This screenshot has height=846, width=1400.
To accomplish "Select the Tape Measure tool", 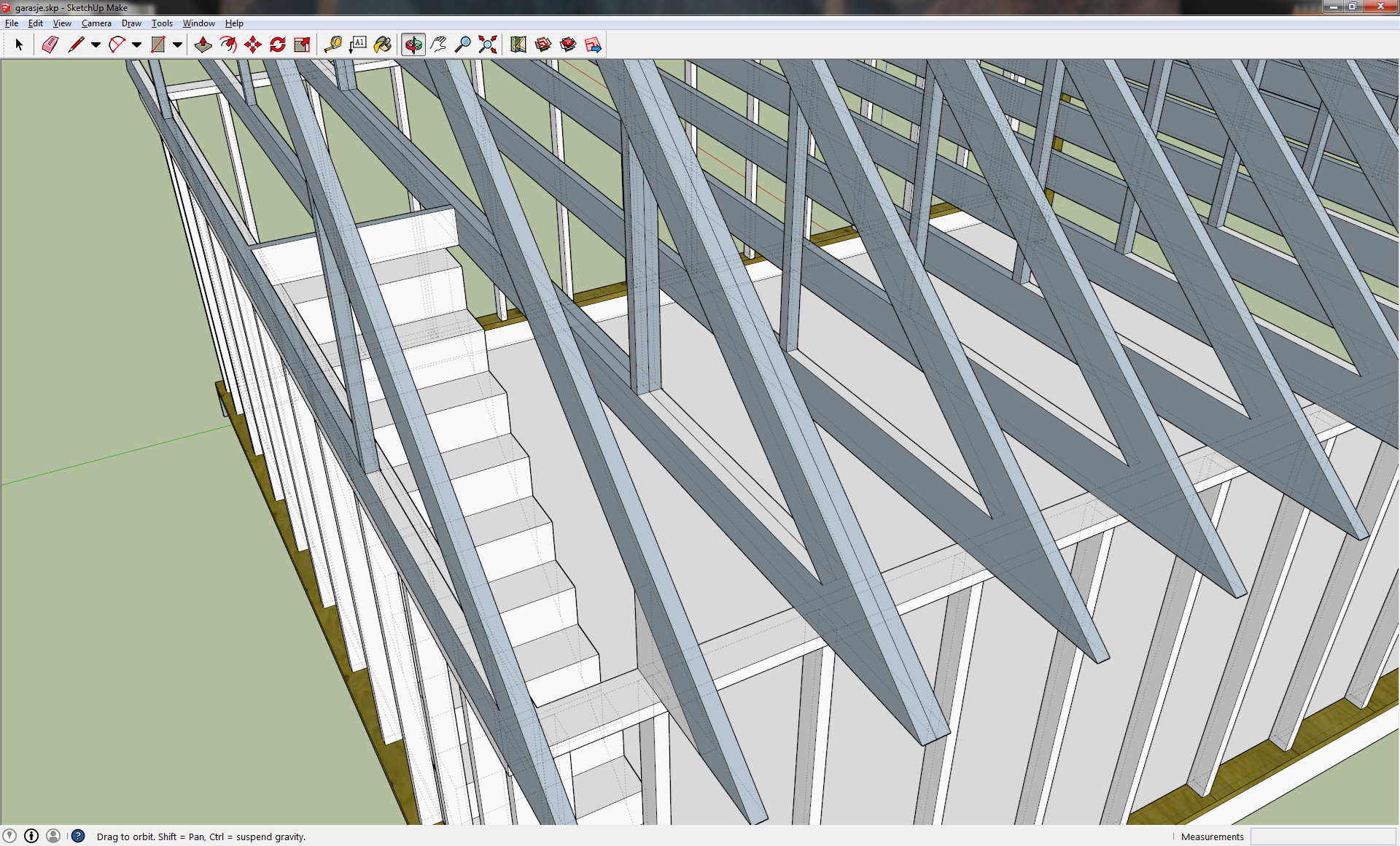I will pyautogui.click(x=332, y=45).
